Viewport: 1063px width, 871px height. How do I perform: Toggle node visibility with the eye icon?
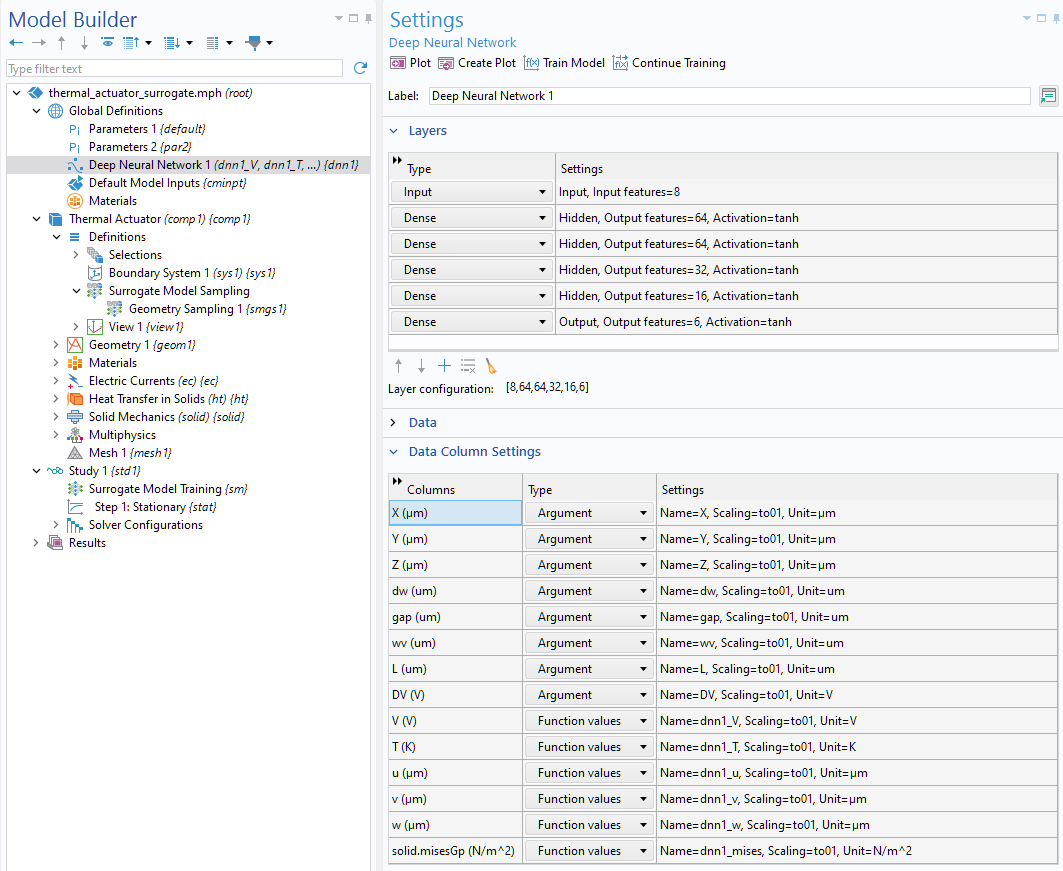(x=108, y=43)
